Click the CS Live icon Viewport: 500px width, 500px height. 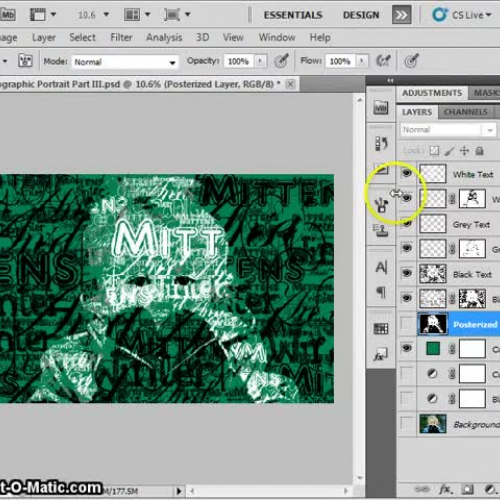440,15
